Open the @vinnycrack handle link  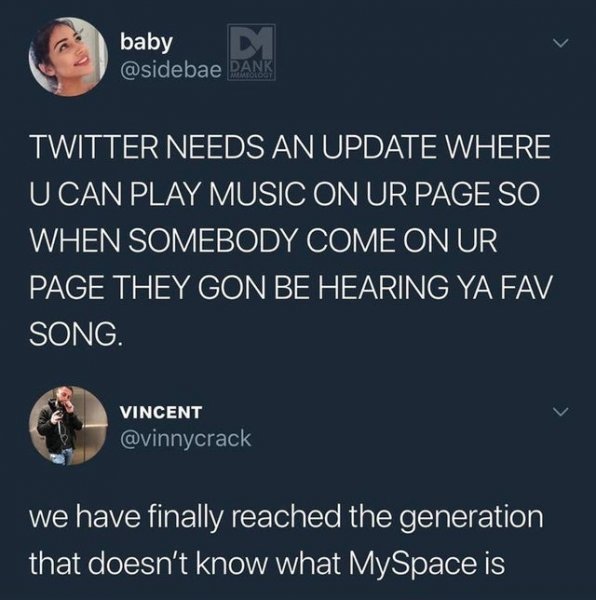[186, 439]
